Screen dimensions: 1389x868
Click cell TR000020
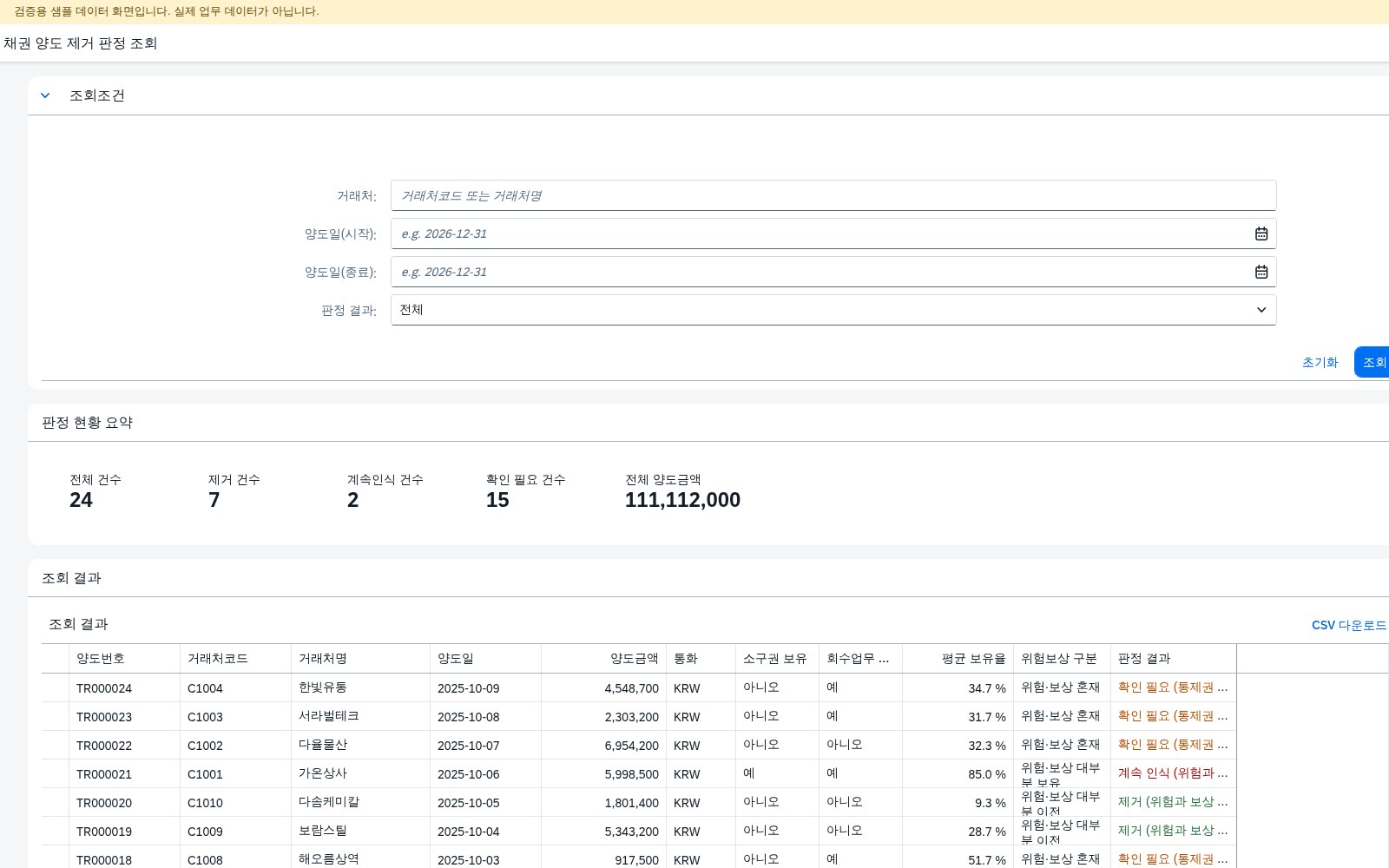pos(104,803)
